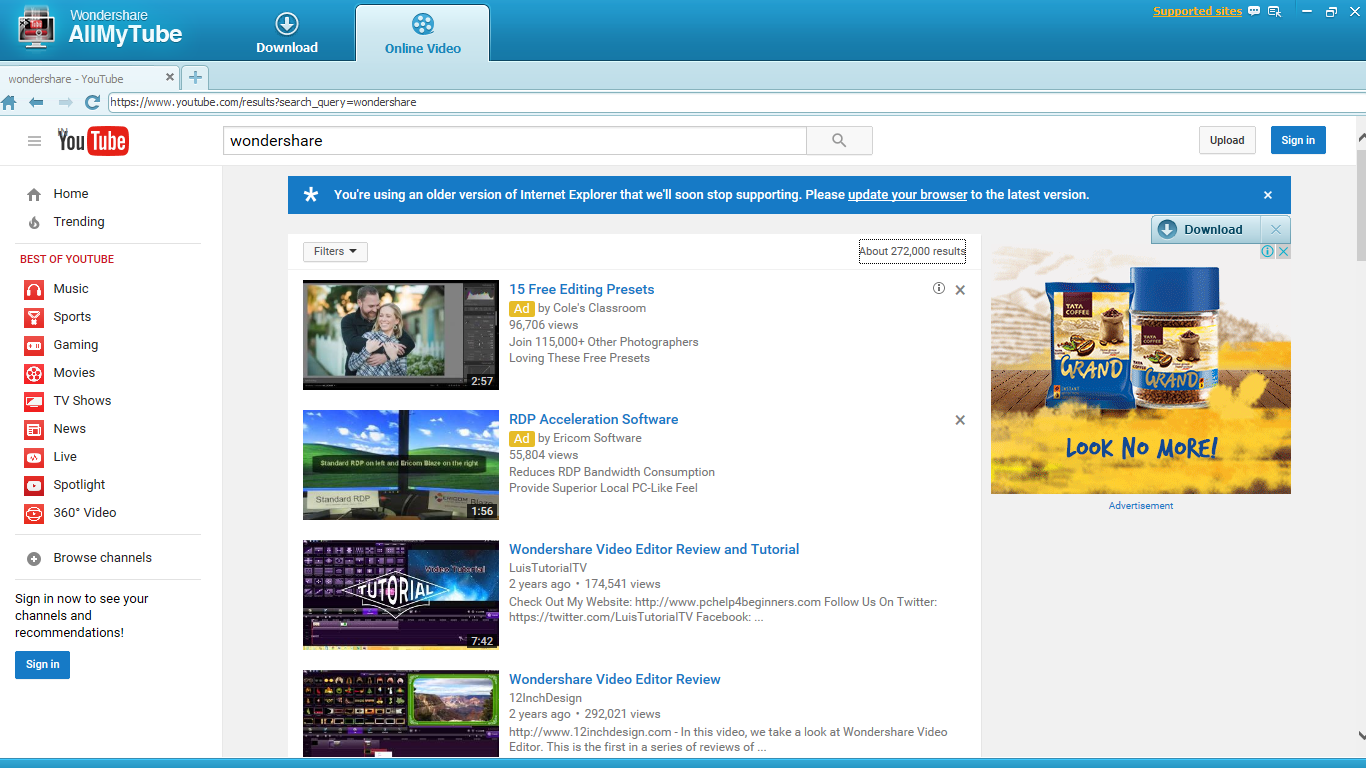Screen dimensions: 1366x768
Task: Open the Supported sites link
Action: click(1197, 12)
